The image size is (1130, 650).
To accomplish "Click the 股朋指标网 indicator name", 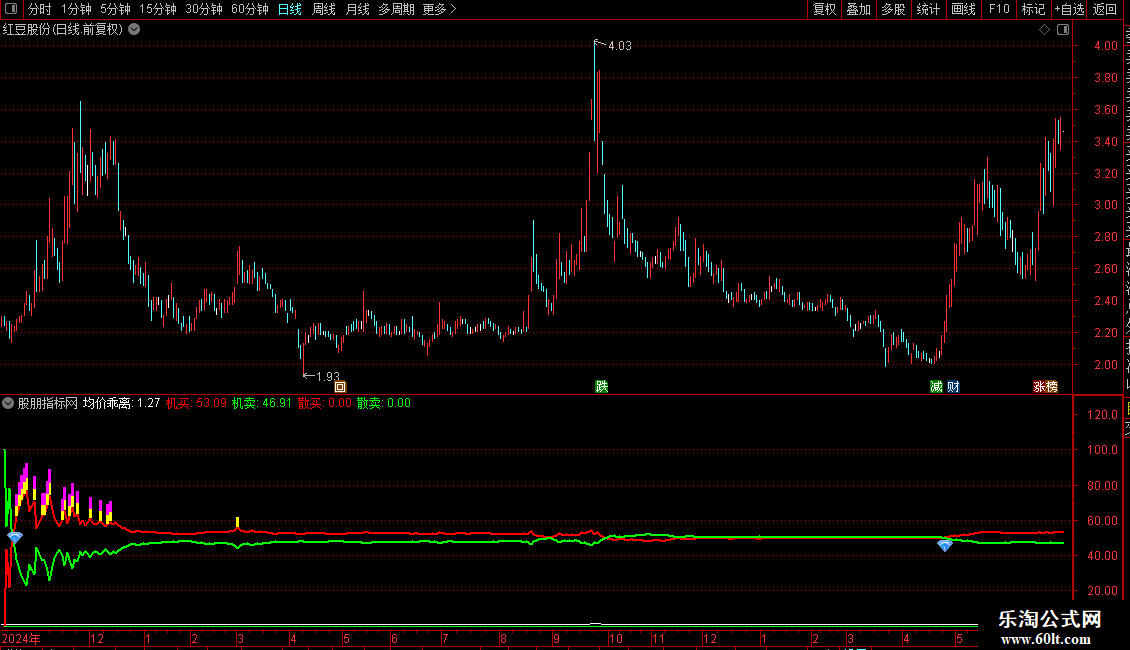I will pos(48,404).
